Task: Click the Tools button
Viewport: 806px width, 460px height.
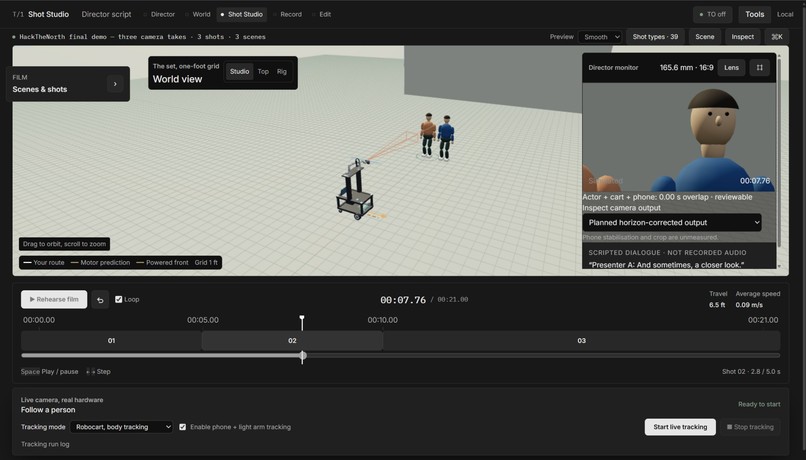Action: pos(755,14)
